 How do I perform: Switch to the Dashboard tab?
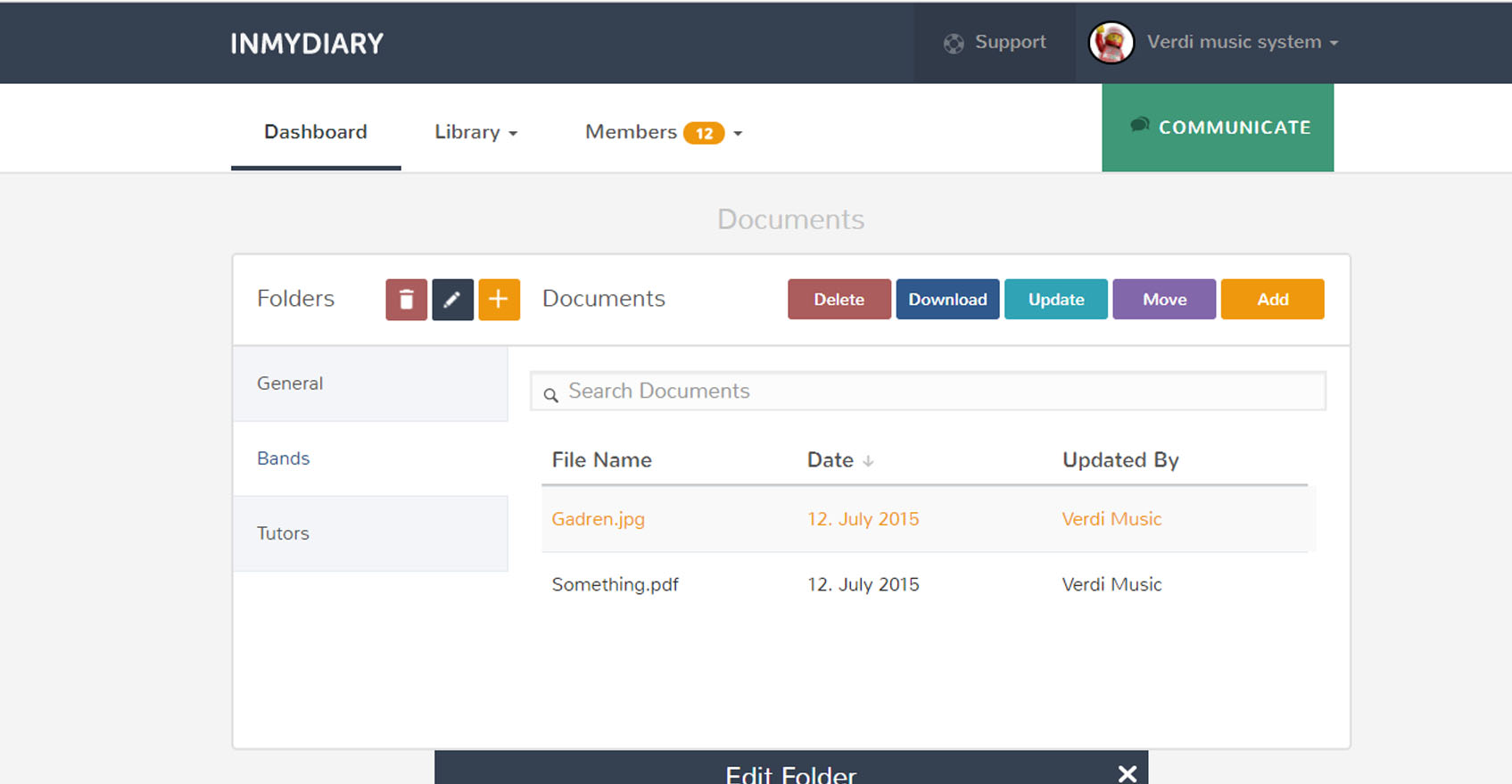coord(316,132)
